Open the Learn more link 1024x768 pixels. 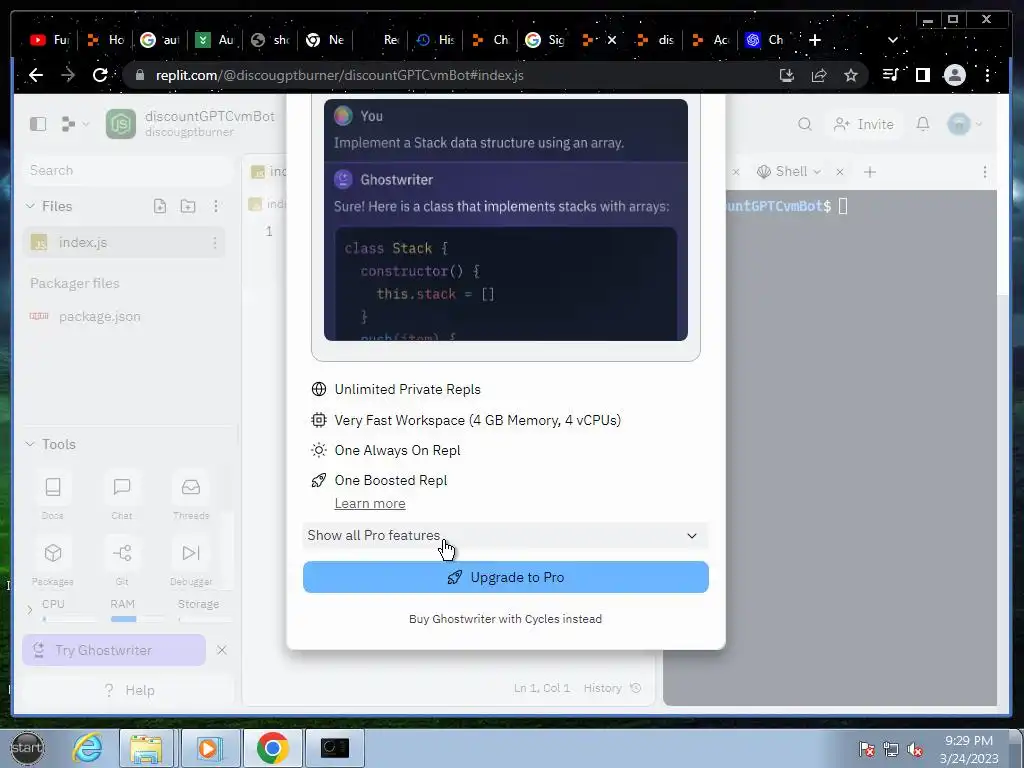(x=370, y=504)
